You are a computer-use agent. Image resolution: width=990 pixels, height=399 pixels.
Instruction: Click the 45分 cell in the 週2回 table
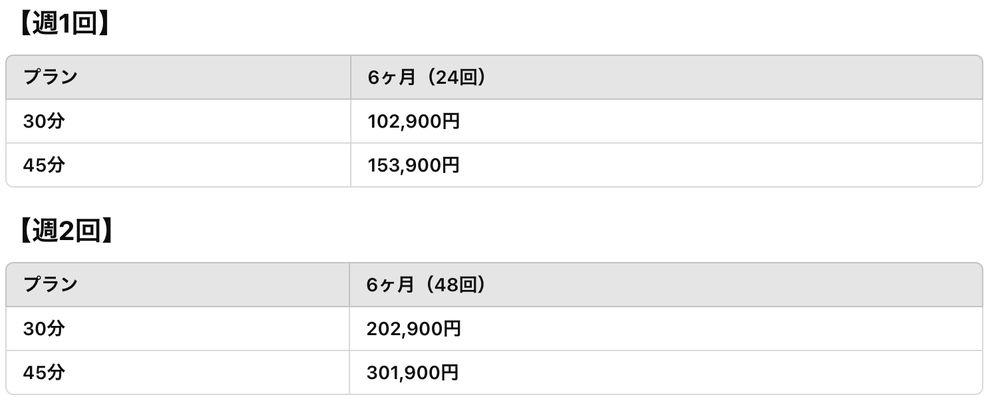click(177, 372)
